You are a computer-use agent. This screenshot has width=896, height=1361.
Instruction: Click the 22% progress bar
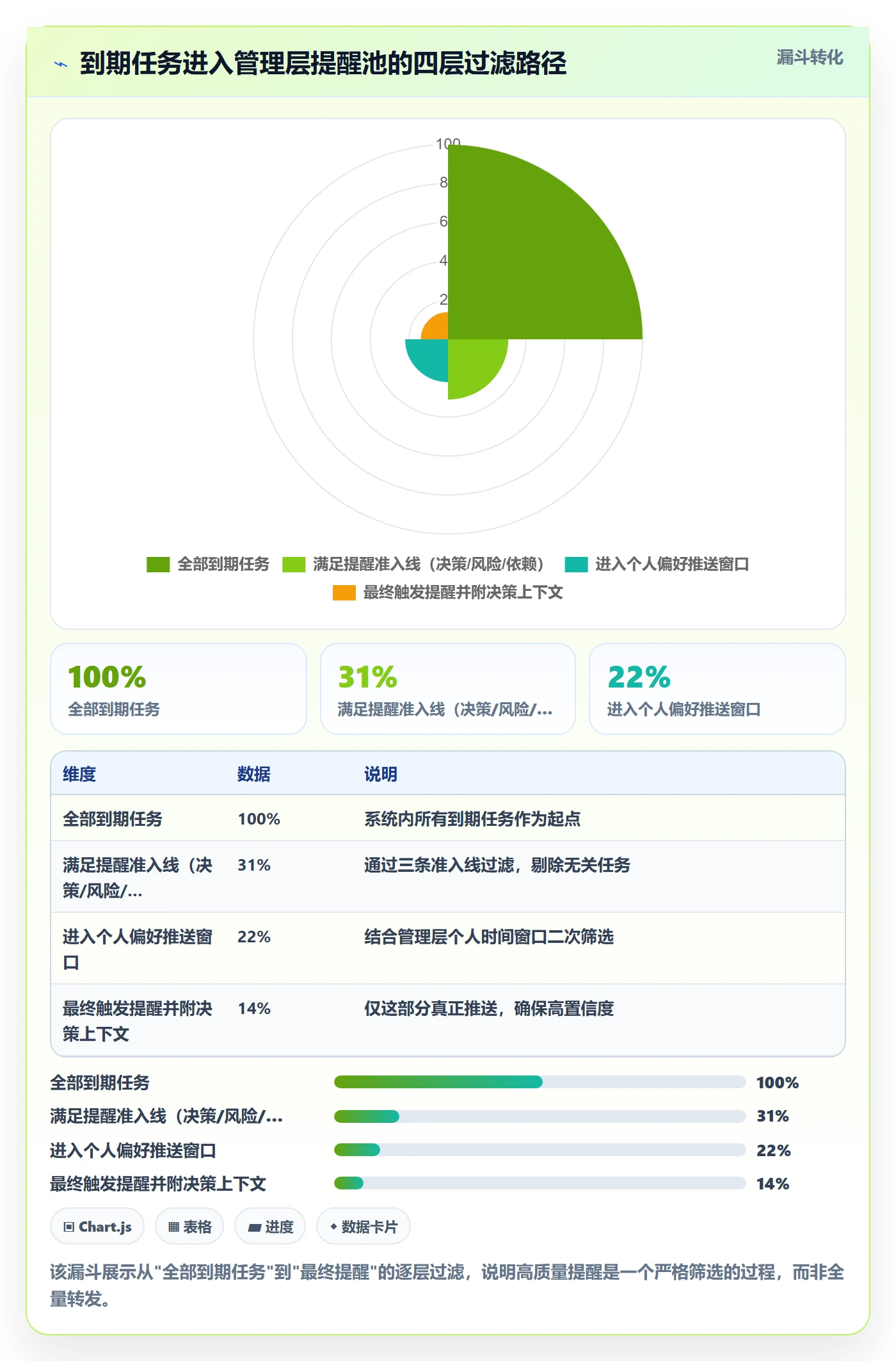[540, 1150]
